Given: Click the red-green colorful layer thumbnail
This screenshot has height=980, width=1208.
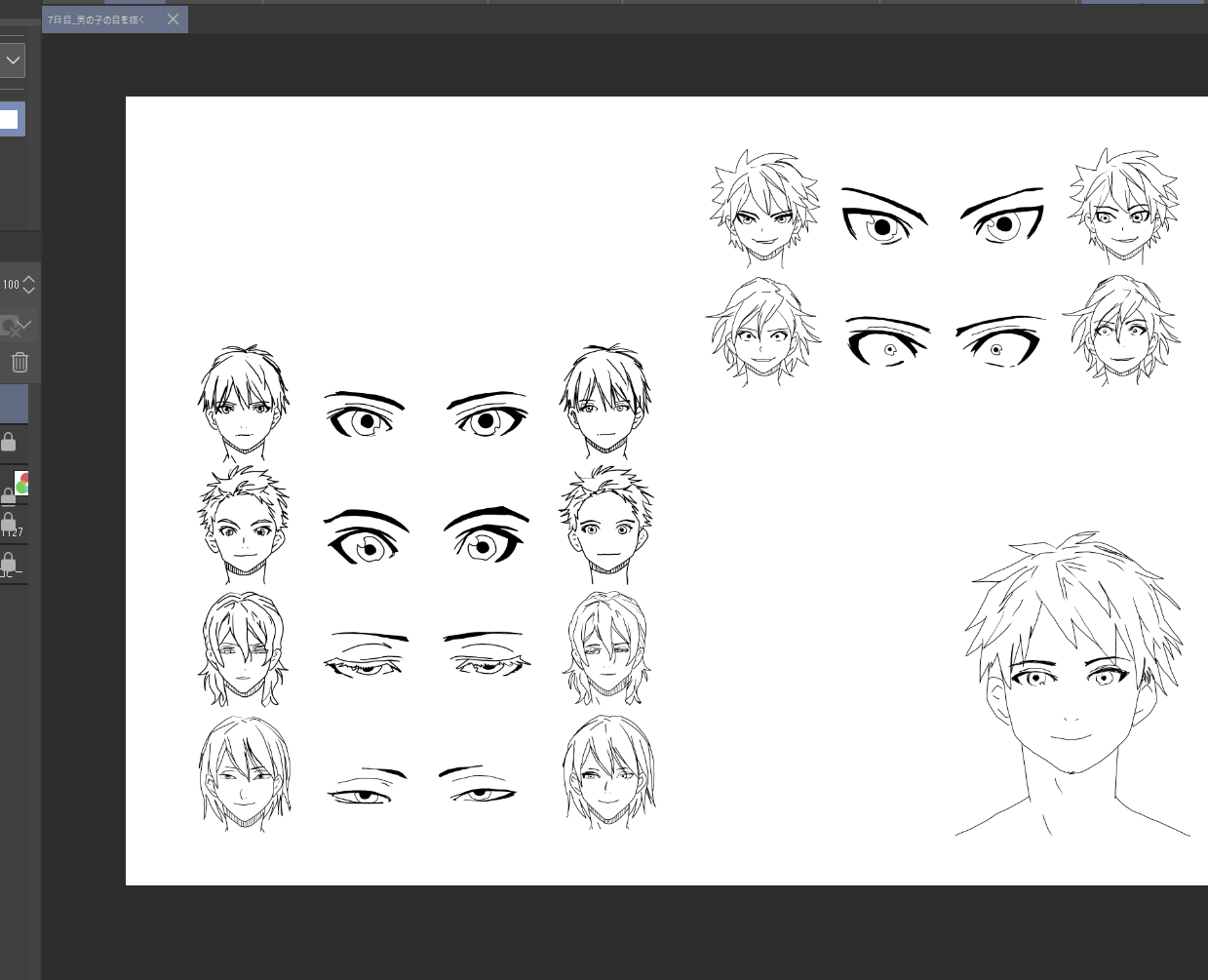Looking at the screenshot, I should tap(21, 483).
